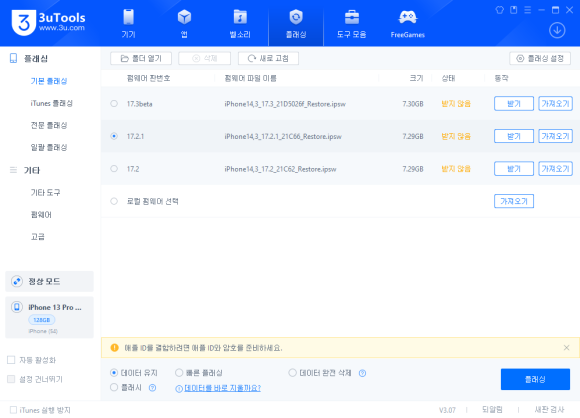
Task: Import 17.2 firmware with 가져오기
Action: pyautogui.click(x=555, y=169)
